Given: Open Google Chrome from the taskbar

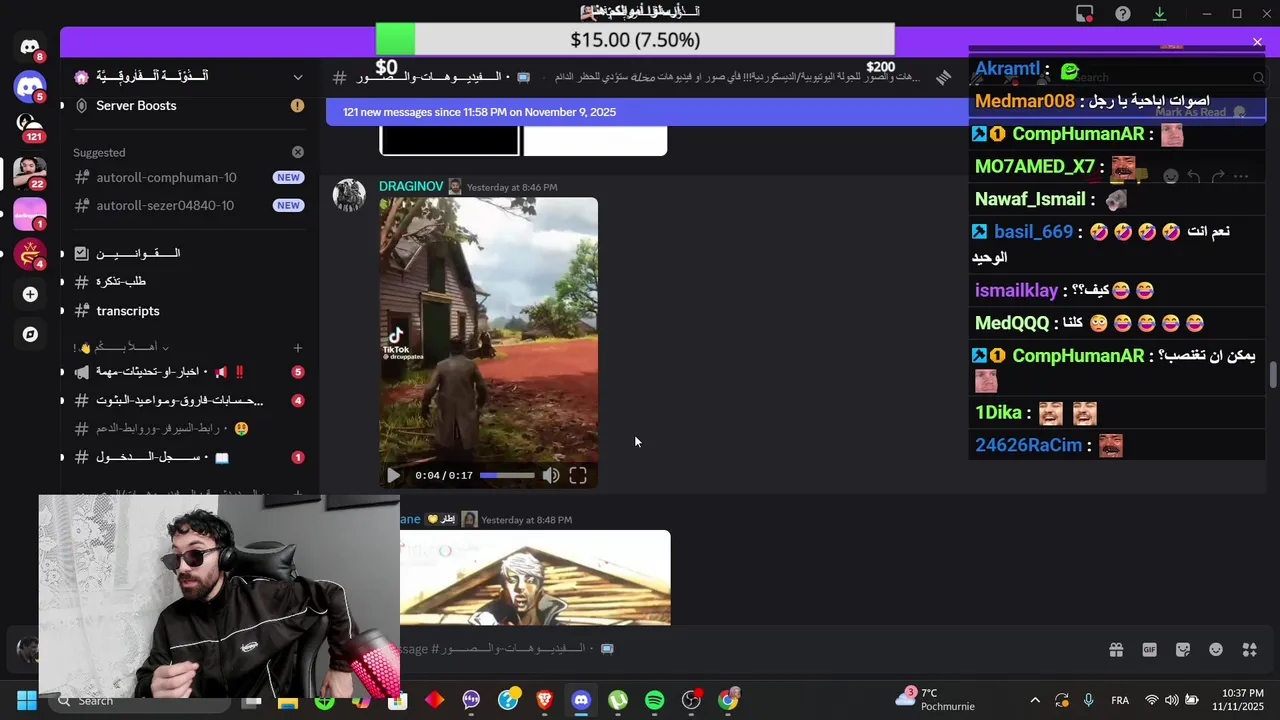Looking at the screenshot, I should [728, 700].
